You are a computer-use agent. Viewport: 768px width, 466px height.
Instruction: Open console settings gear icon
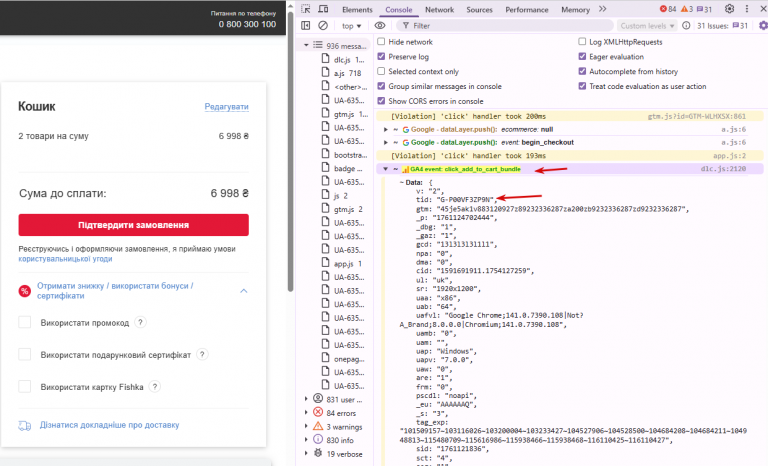click(763, 25)
